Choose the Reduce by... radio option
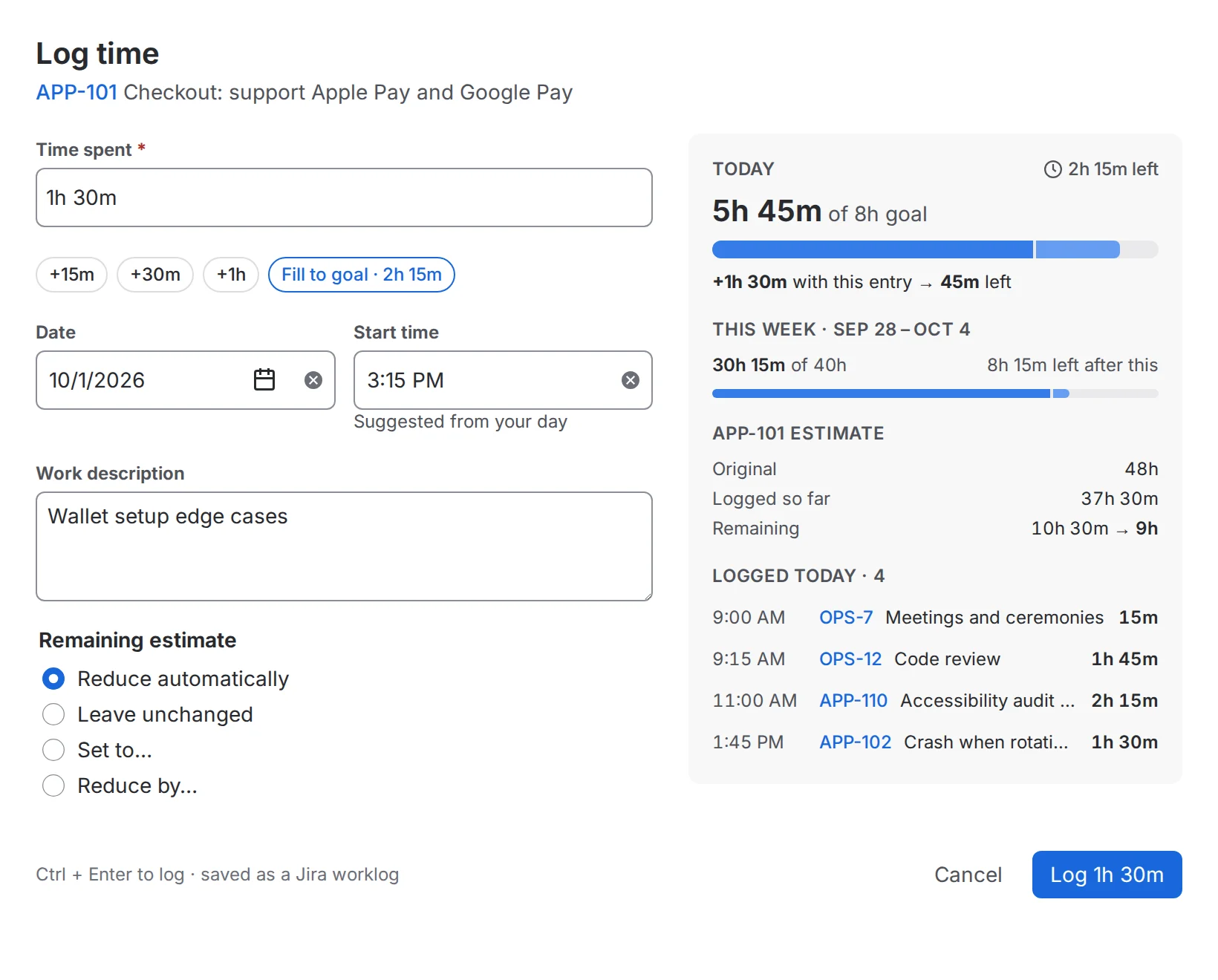The height and width of the screenshot is (980, 1218). 53,785
